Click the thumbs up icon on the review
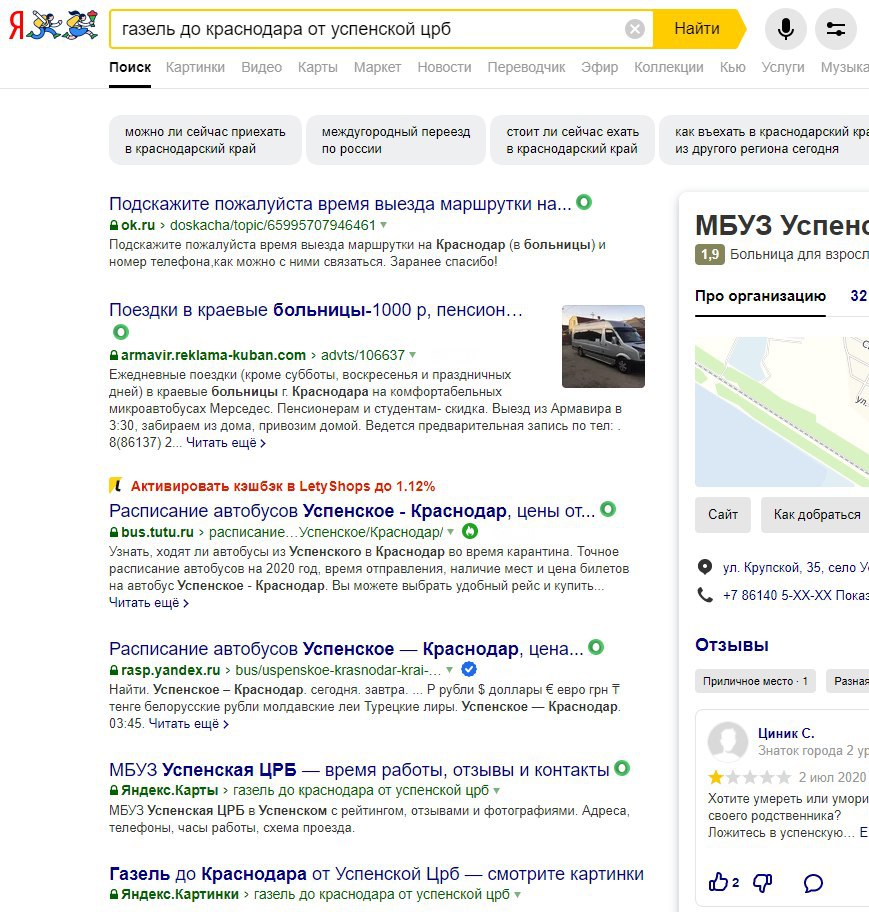The image size is (869, 912). [718, 882]
